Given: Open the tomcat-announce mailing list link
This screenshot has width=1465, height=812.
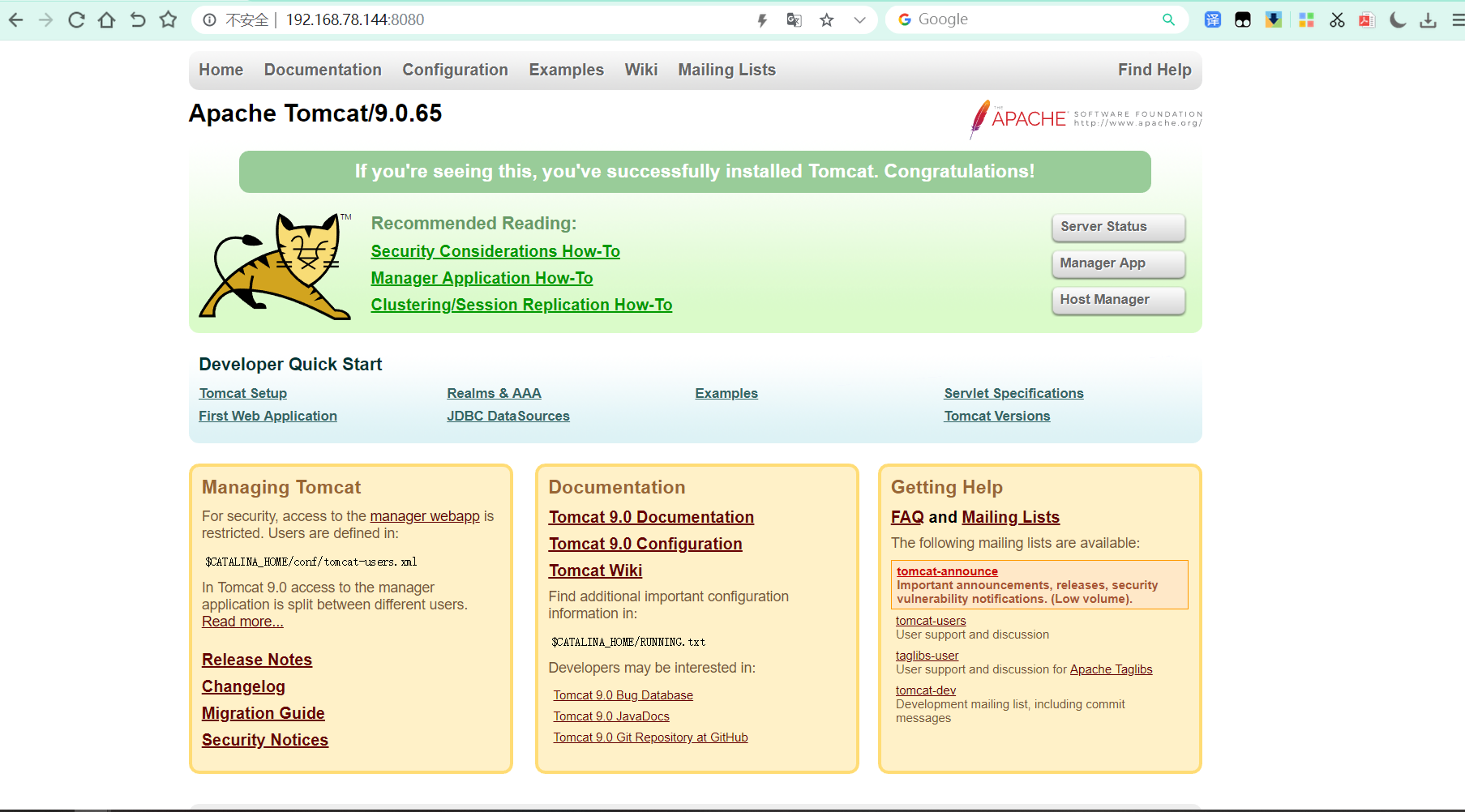Looking at the screenshot, I should (947, 571).
